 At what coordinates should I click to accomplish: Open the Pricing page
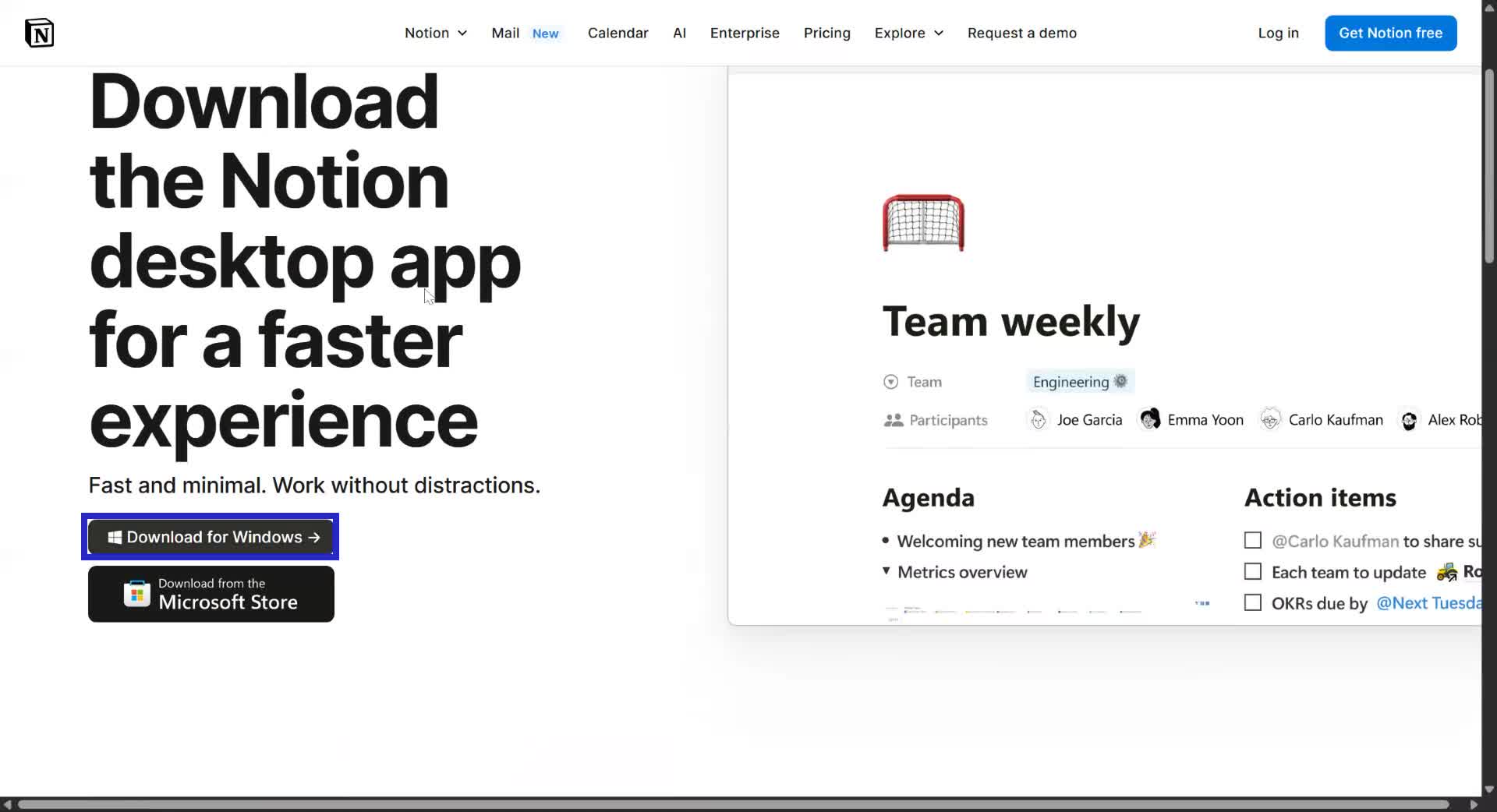(826, 33)
